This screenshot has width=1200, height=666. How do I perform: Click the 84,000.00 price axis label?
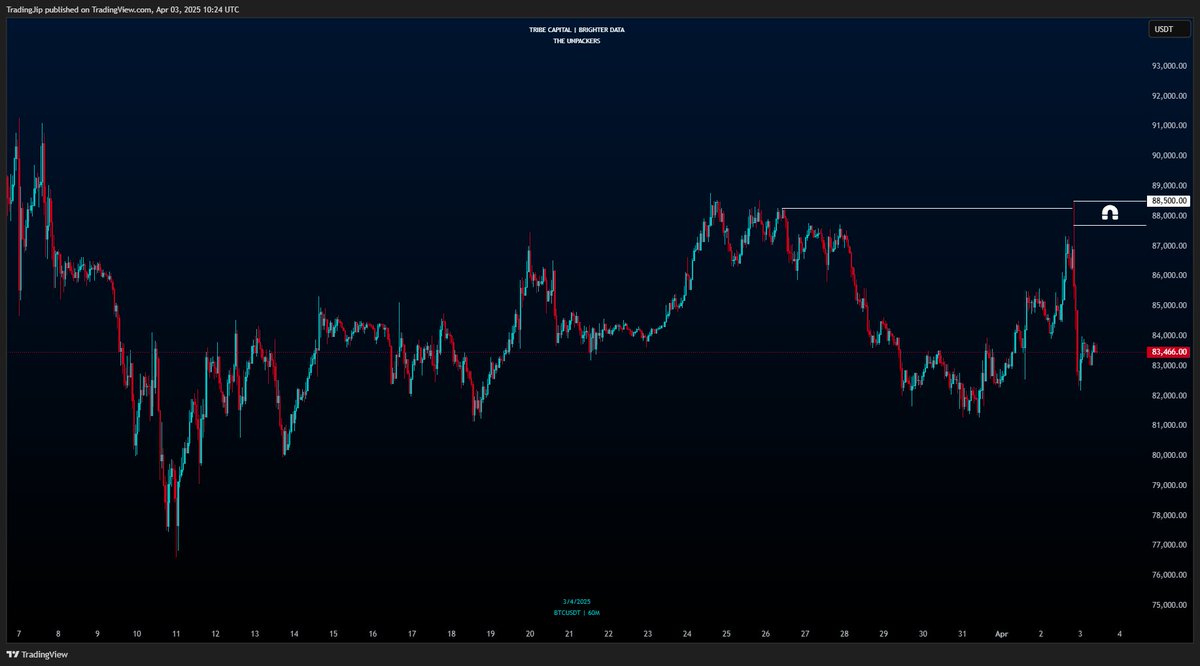tap(1169, 336)
